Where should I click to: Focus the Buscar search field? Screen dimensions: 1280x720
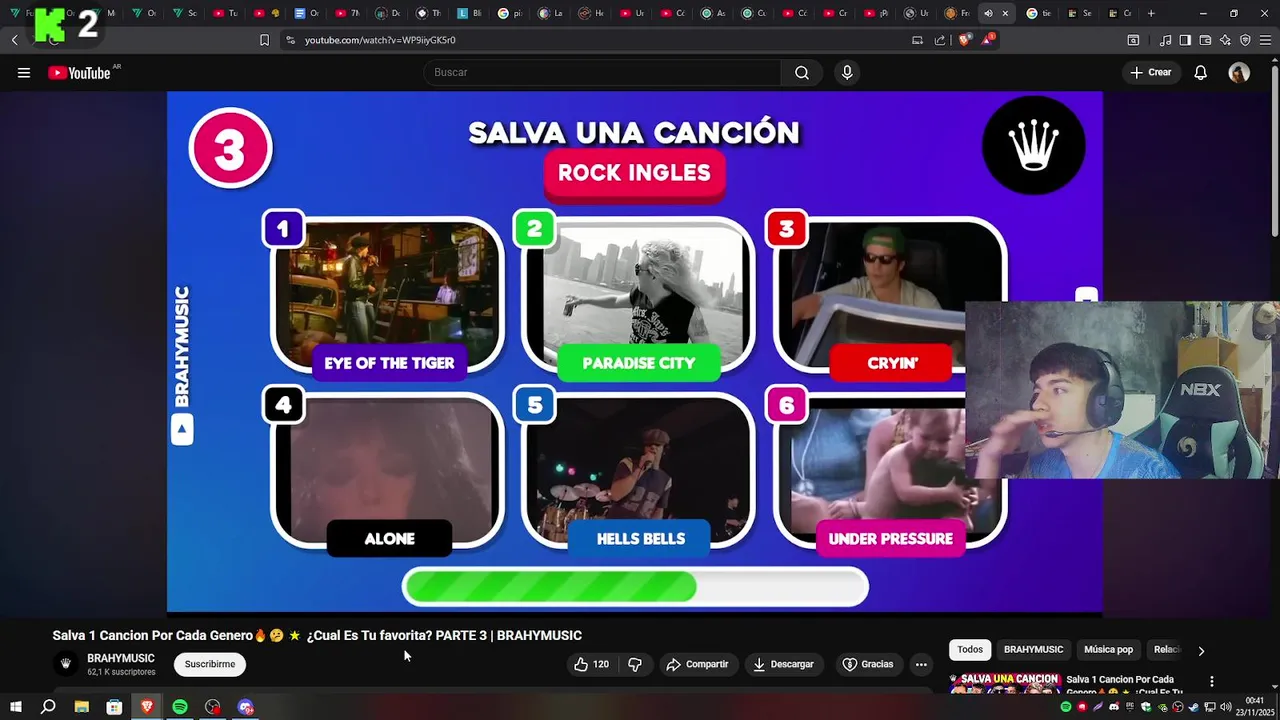[602, 72]
